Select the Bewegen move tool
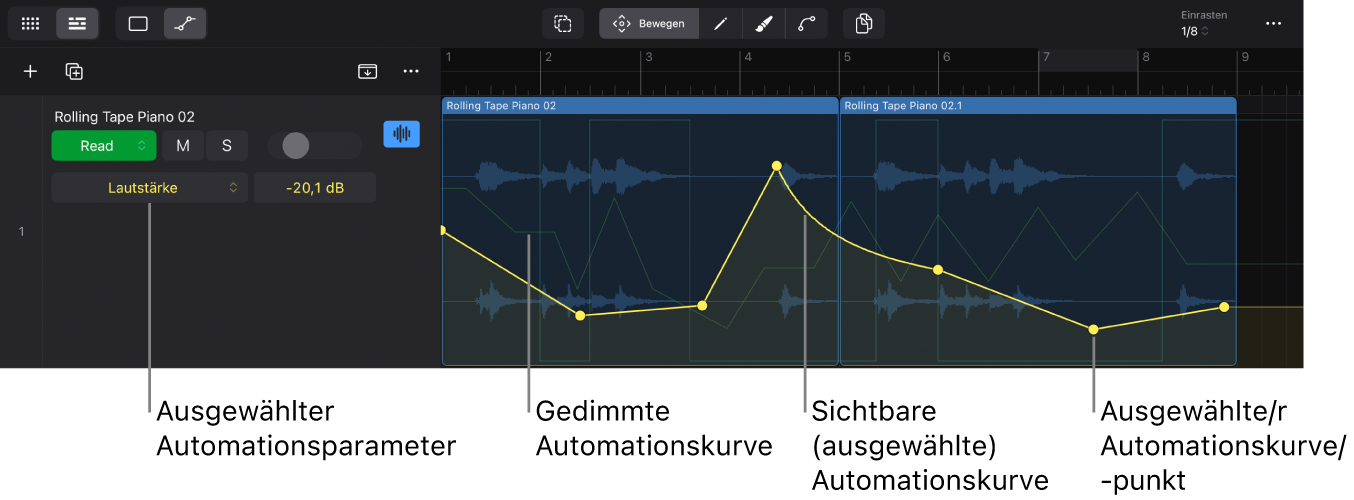 point(648,23)
